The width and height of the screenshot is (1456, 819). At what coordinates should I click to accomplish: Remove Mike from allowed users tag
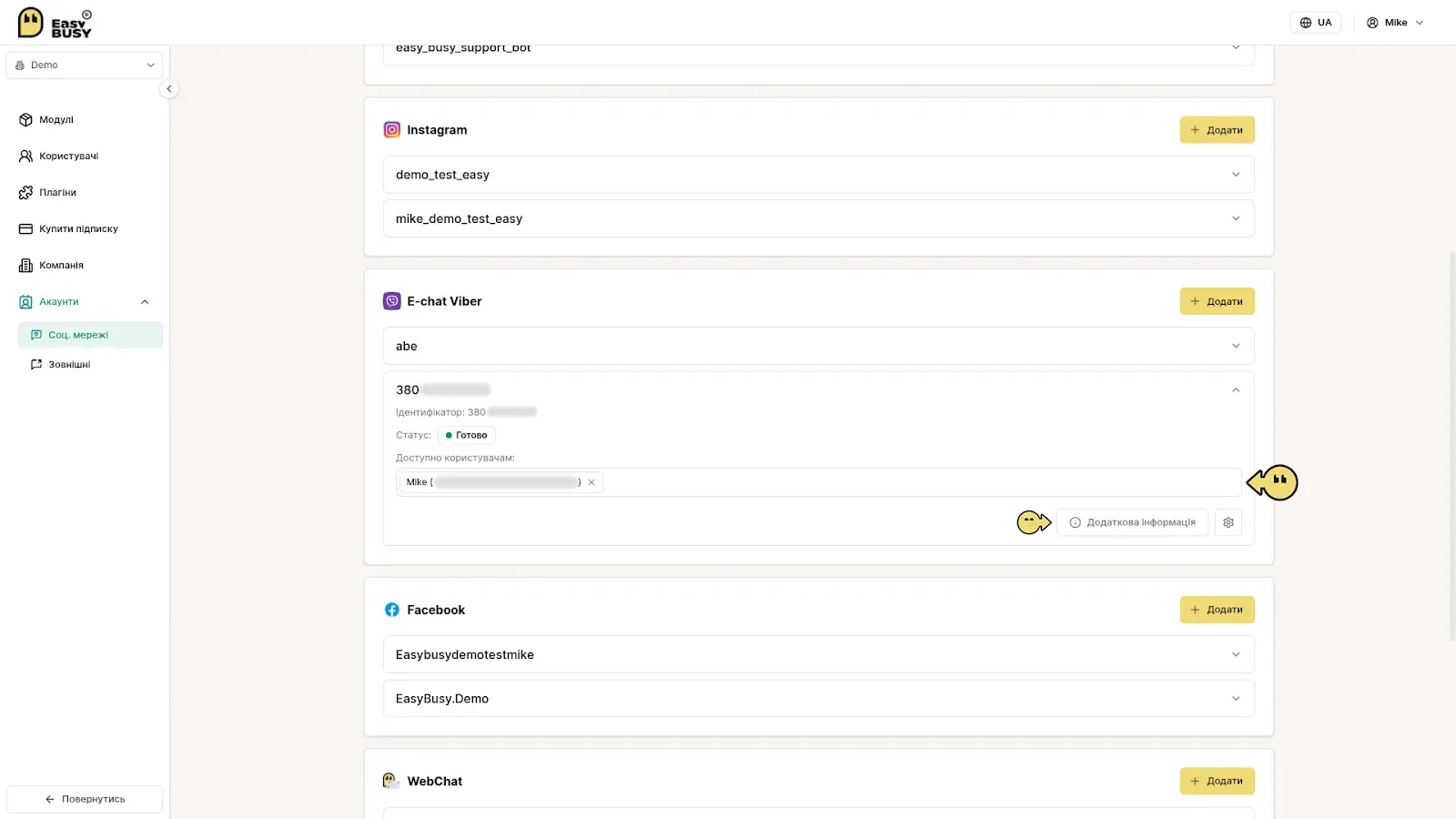point(591,482)
